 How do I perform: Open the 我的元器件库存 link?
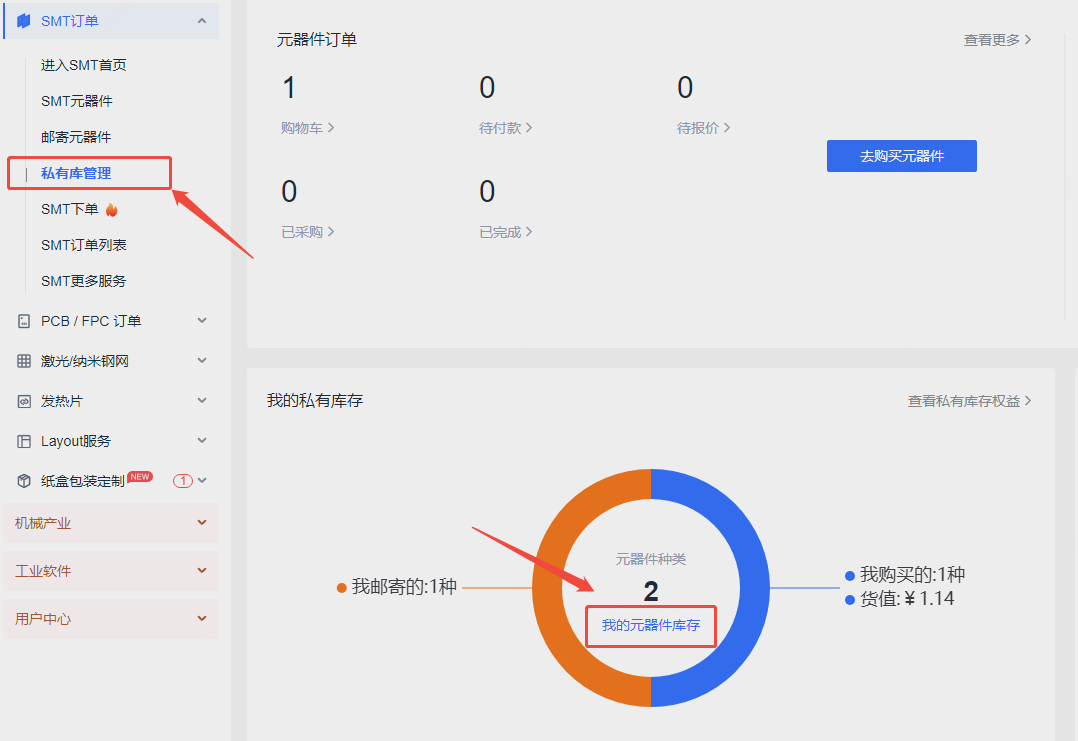(650, 626)
